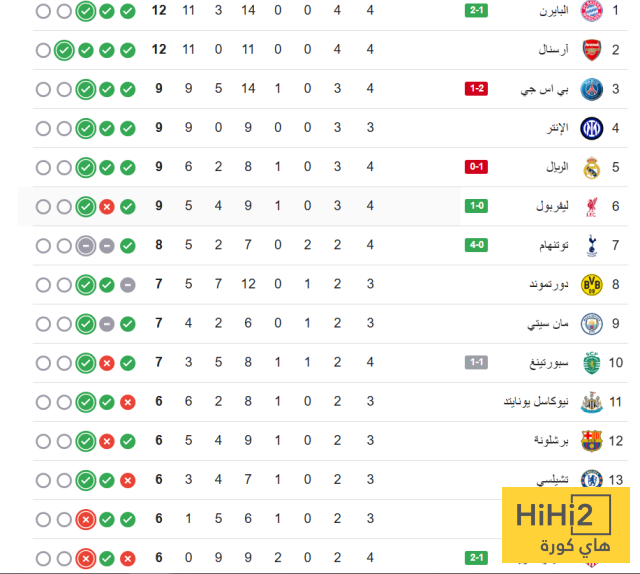Select the Inter Milan crest

tap(592, 128)
